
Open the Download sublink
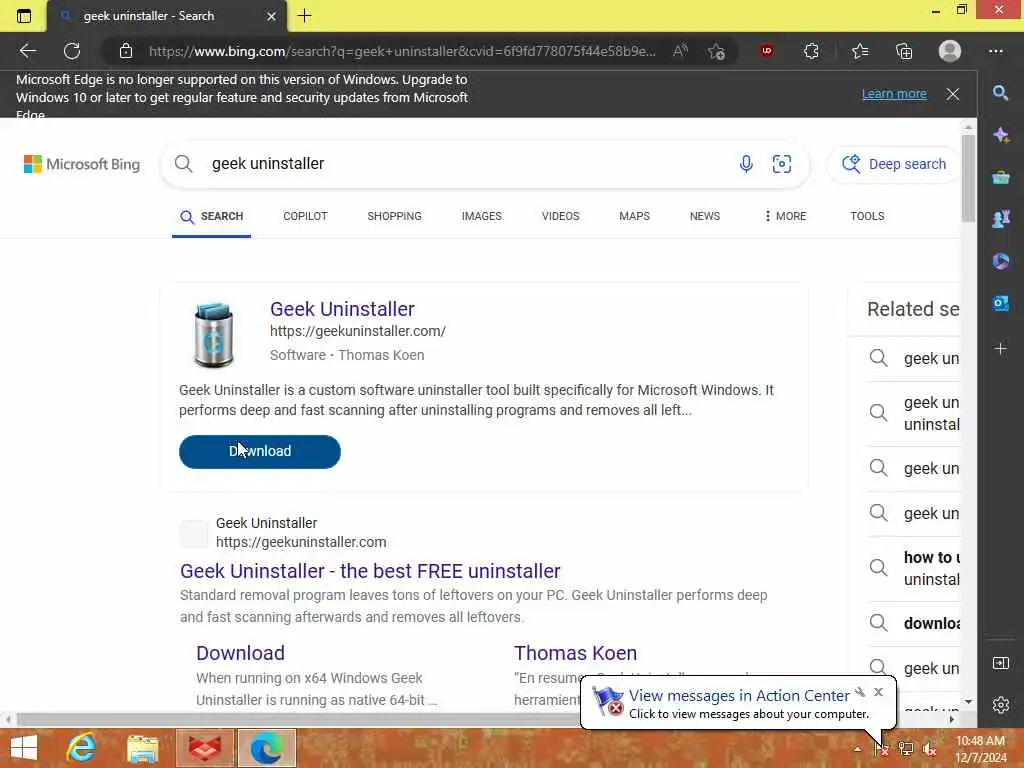240,653
